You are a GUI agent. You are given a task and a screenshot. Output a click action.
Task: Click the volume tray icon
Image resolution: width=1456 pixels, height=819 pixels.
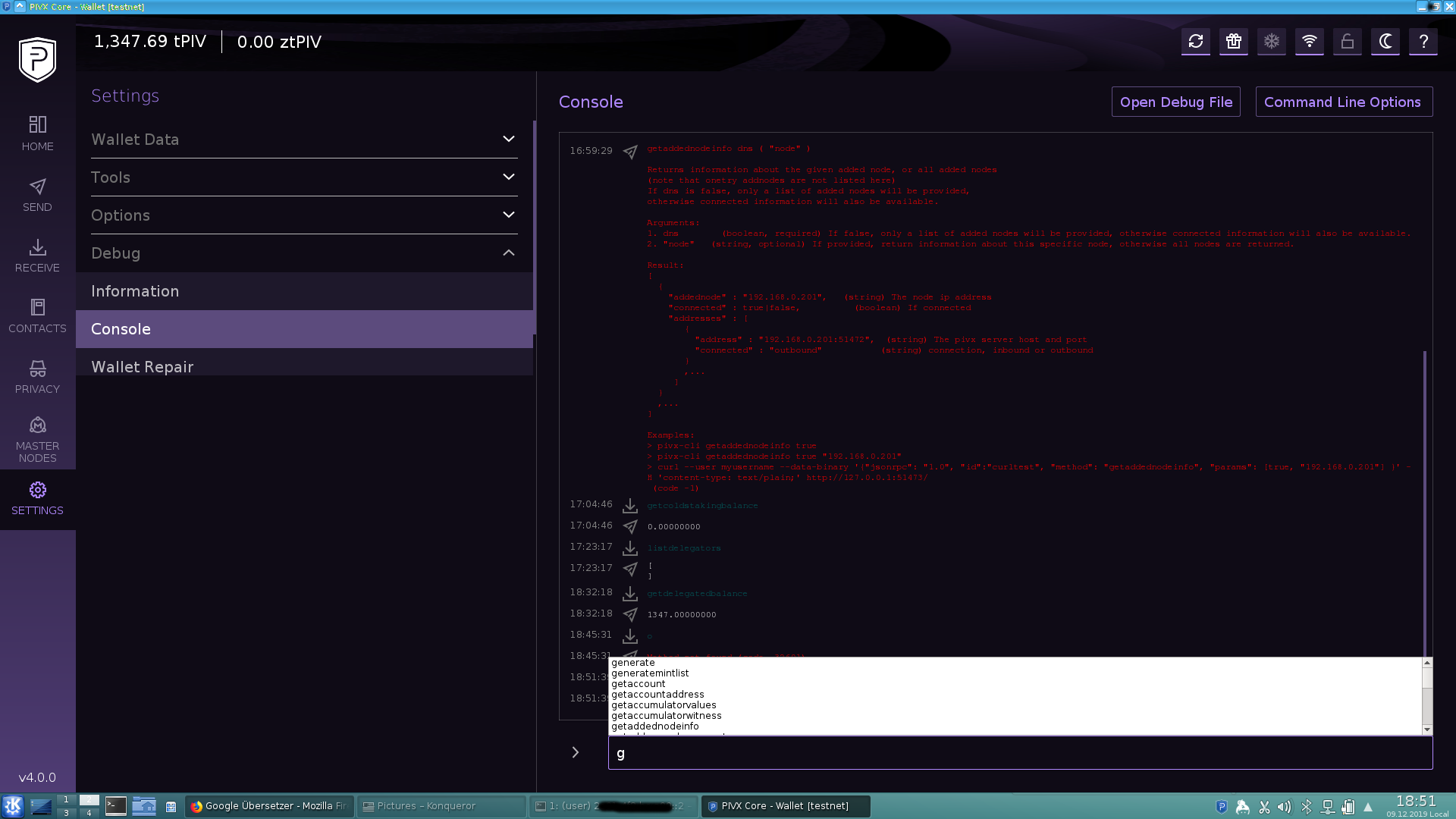click(1284, 807)
